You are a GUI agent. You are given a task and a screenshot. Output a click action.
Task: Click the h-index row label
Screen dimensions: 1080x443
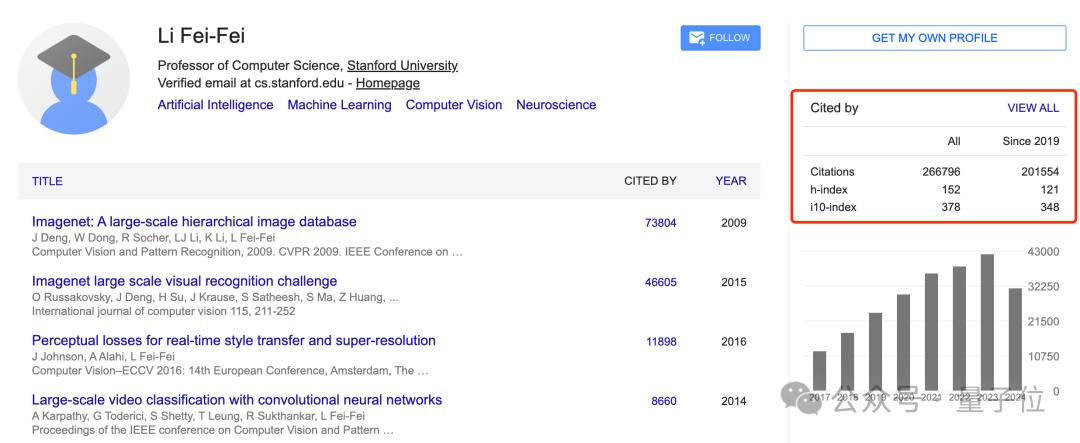(829, 189)
